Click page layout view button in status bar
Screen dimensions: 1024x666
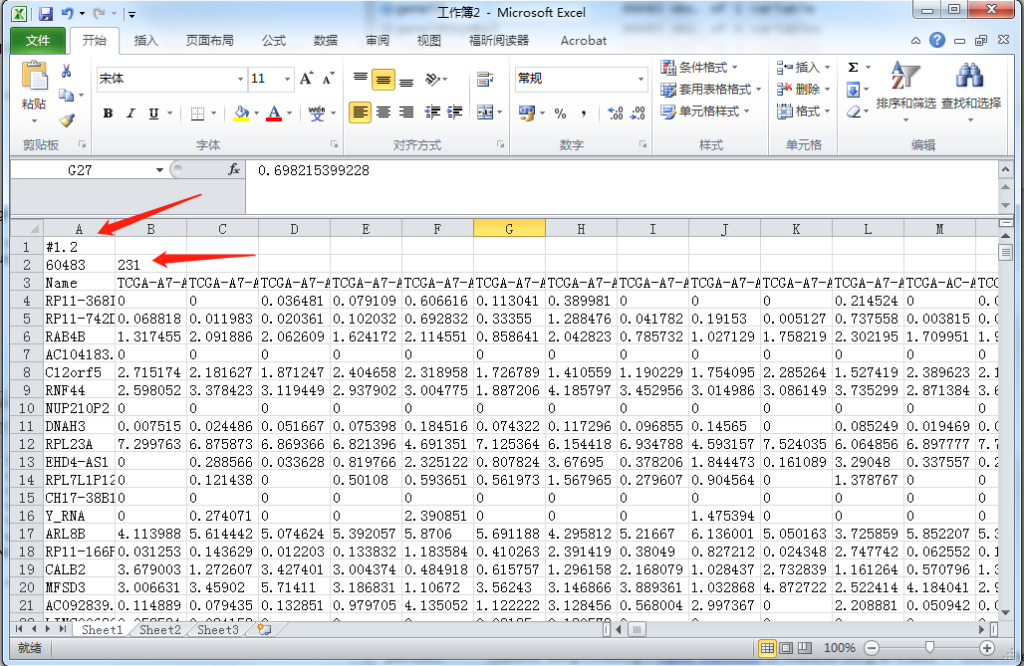[x=786, y=648]
